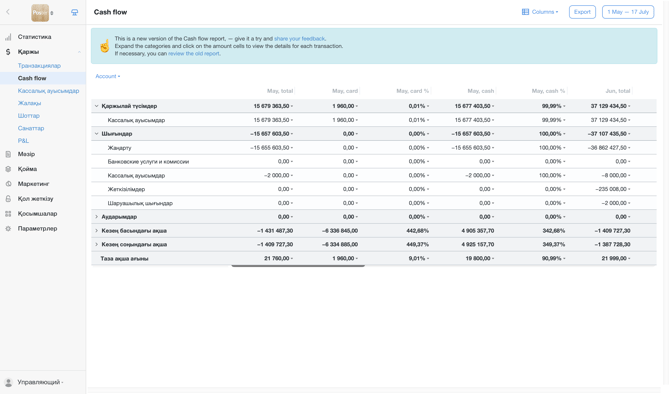Open May total amount for Жаңарту row
The height and width of the screenshot is (394, 670).
[271, 148]
